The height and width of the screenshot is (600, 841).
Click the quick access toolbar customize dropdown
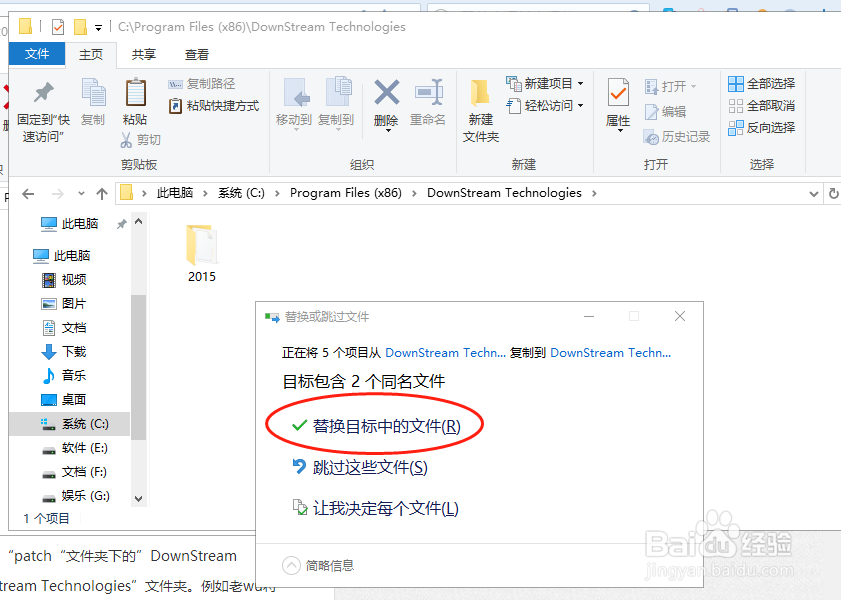pos(99,27)
